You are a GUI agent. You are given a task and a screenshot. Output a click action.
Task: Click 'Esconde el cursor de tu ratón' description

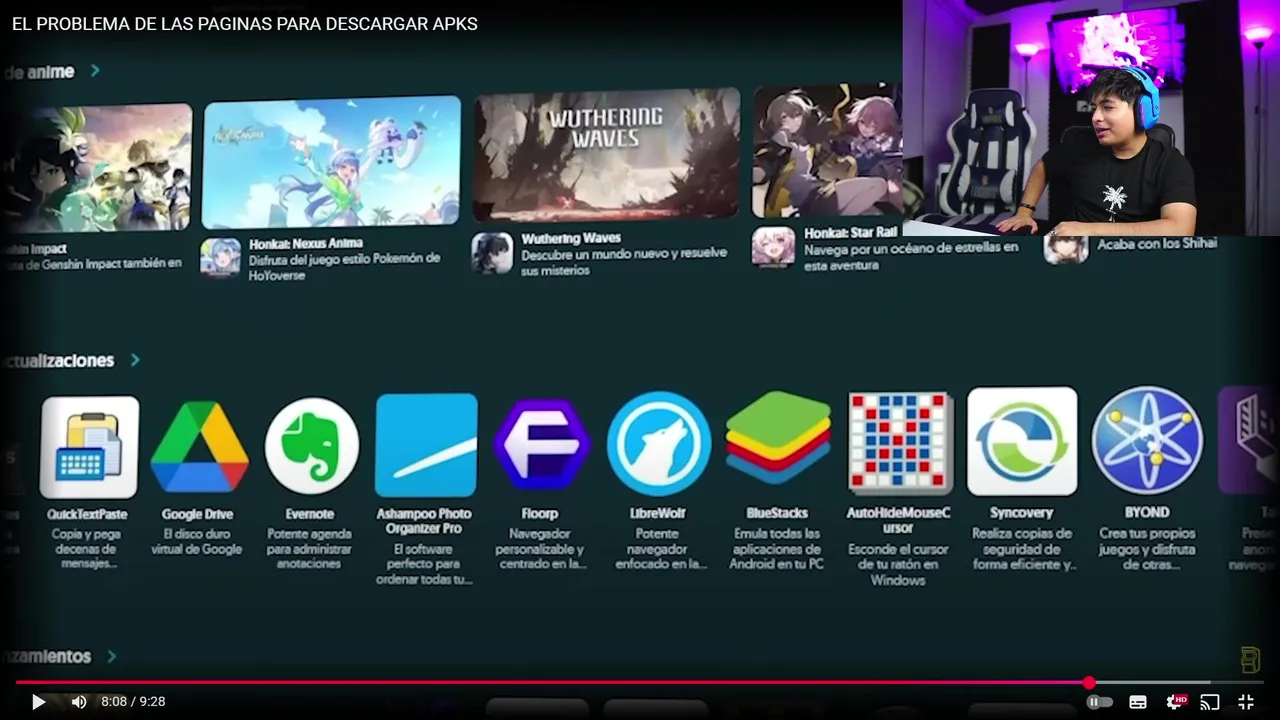(x=898, y=565)
